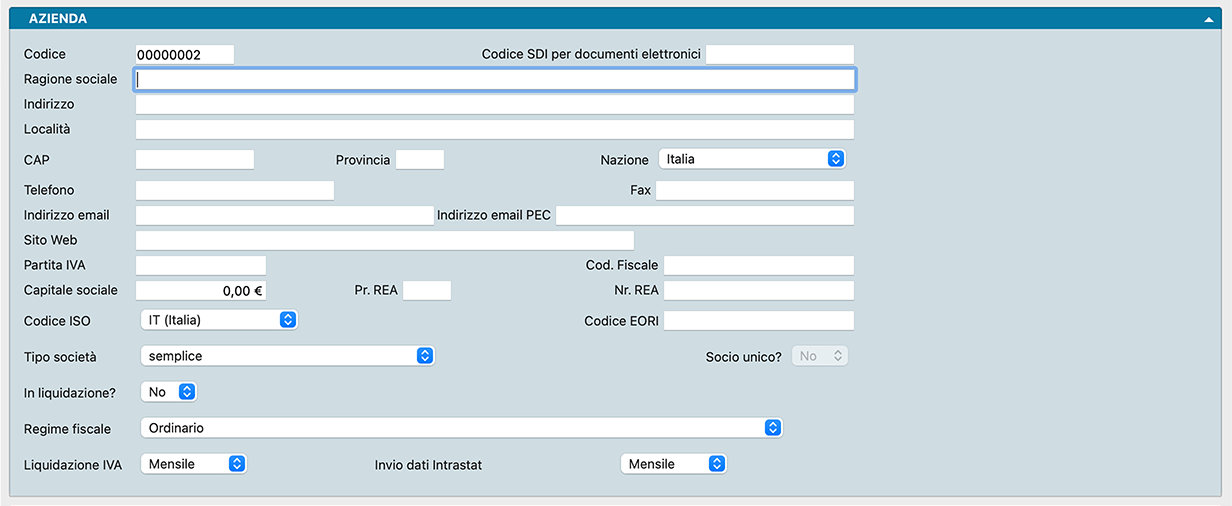Click into the Ragione sociale field
This screenshot has height=506, width=1232.
pyautogui.click(x=495, y=80)
